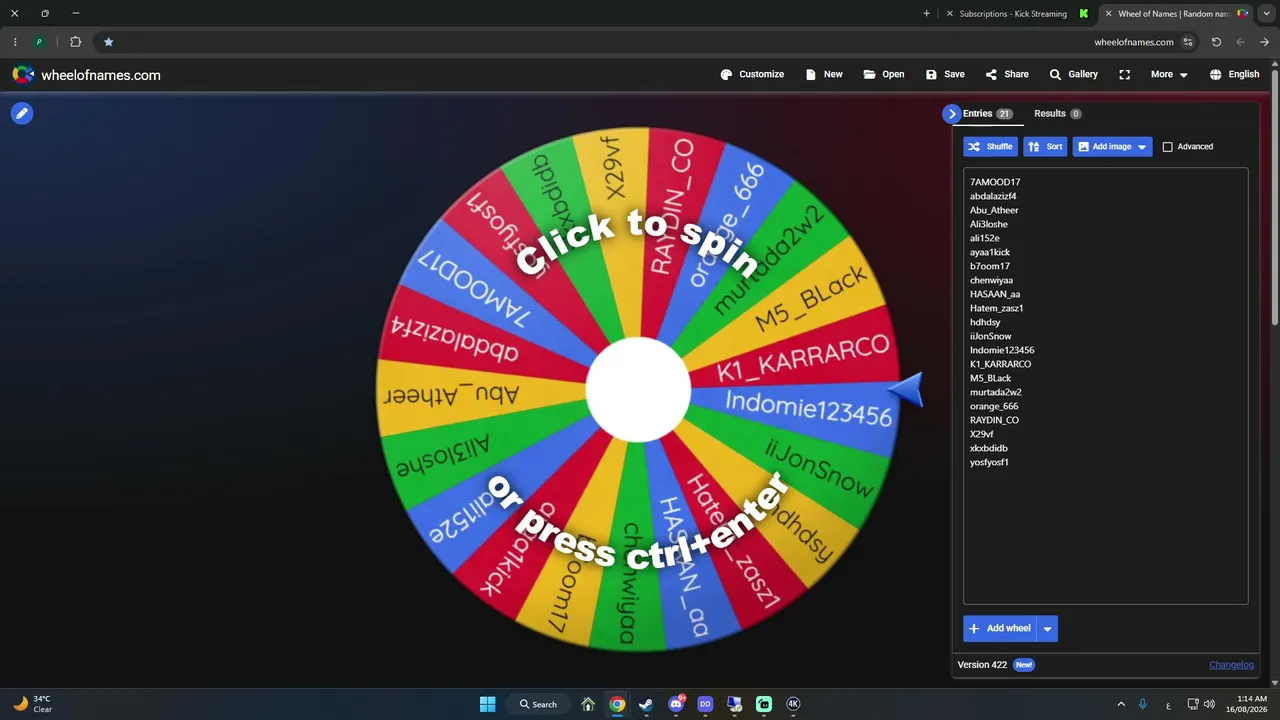Click the wheelofnames.com logo
Screen dimensions: 1280x720
(86, 75)
